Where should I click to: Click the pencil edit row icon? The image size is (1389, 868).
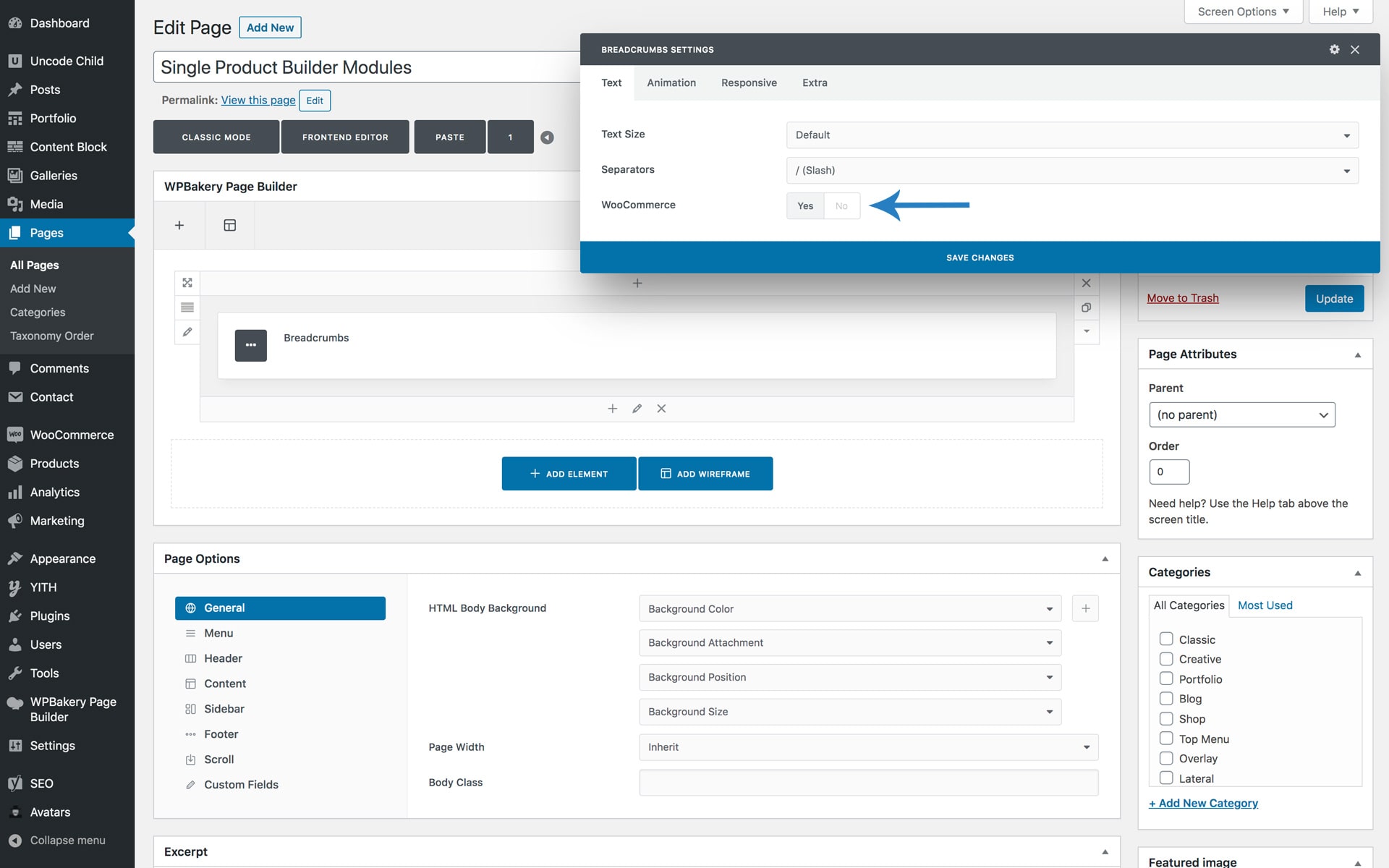[x=187, y=332]
